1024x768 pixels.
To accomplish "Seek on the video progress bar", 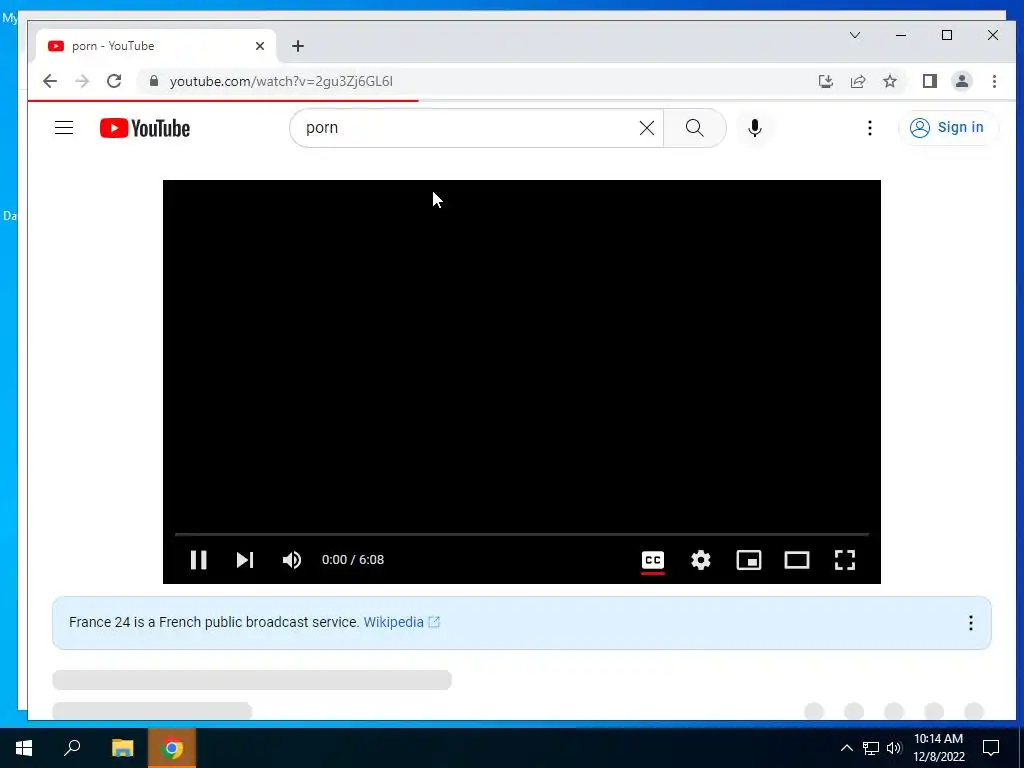I will [522, 534].
